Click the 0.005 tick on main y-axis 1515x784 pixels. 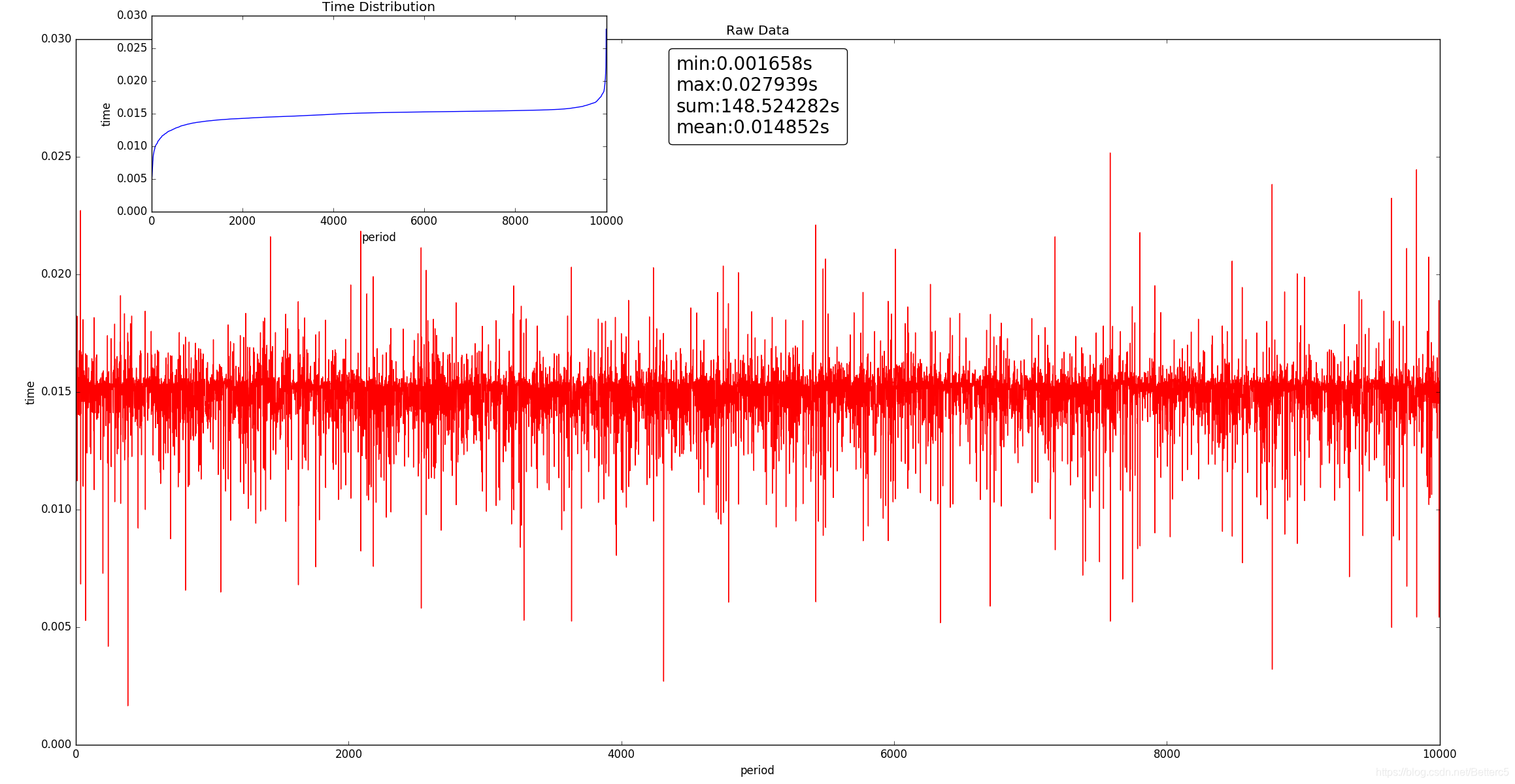coord(56,627)
